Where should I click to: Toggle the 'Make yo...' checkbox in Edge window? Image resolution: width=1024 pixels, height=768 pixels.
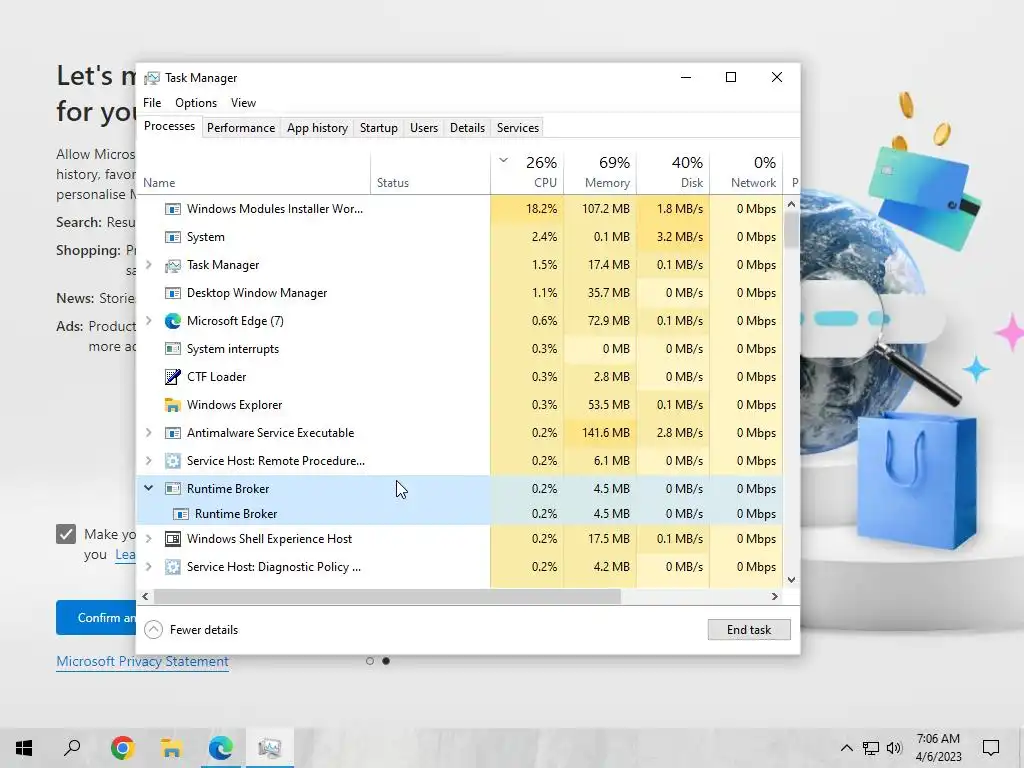pyautogui.click(x=66, y=534)
